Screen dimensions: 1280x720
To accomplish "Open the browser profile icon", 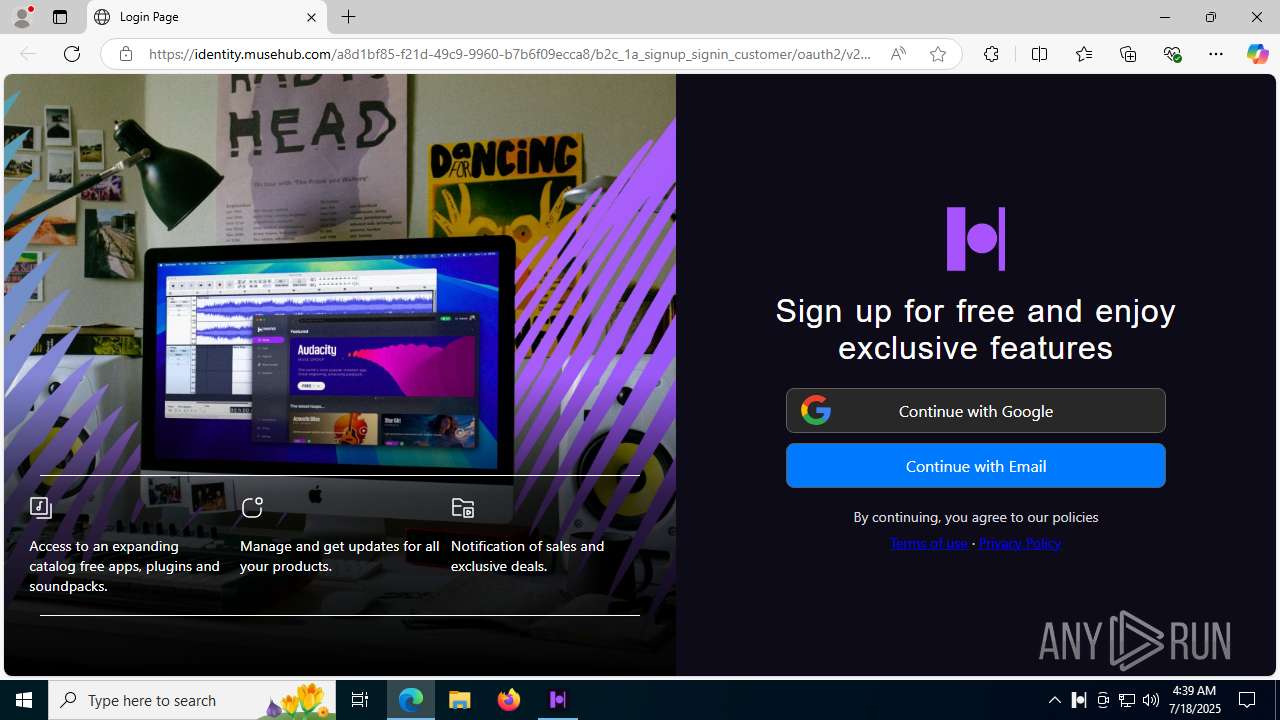I will (22, 17).
